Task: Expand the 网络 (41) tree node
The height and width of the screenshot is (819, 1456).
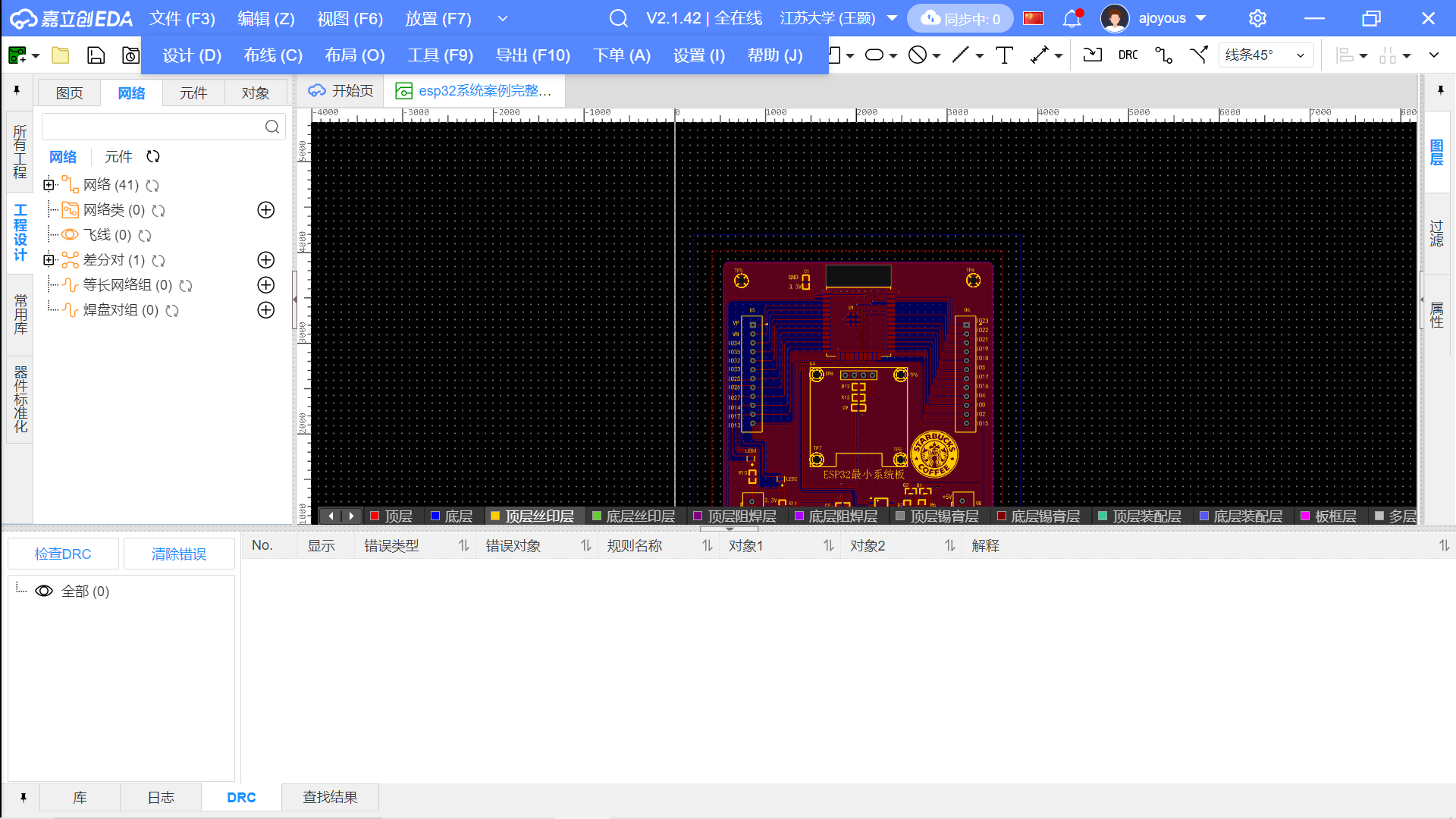Action: pos(49,185)
